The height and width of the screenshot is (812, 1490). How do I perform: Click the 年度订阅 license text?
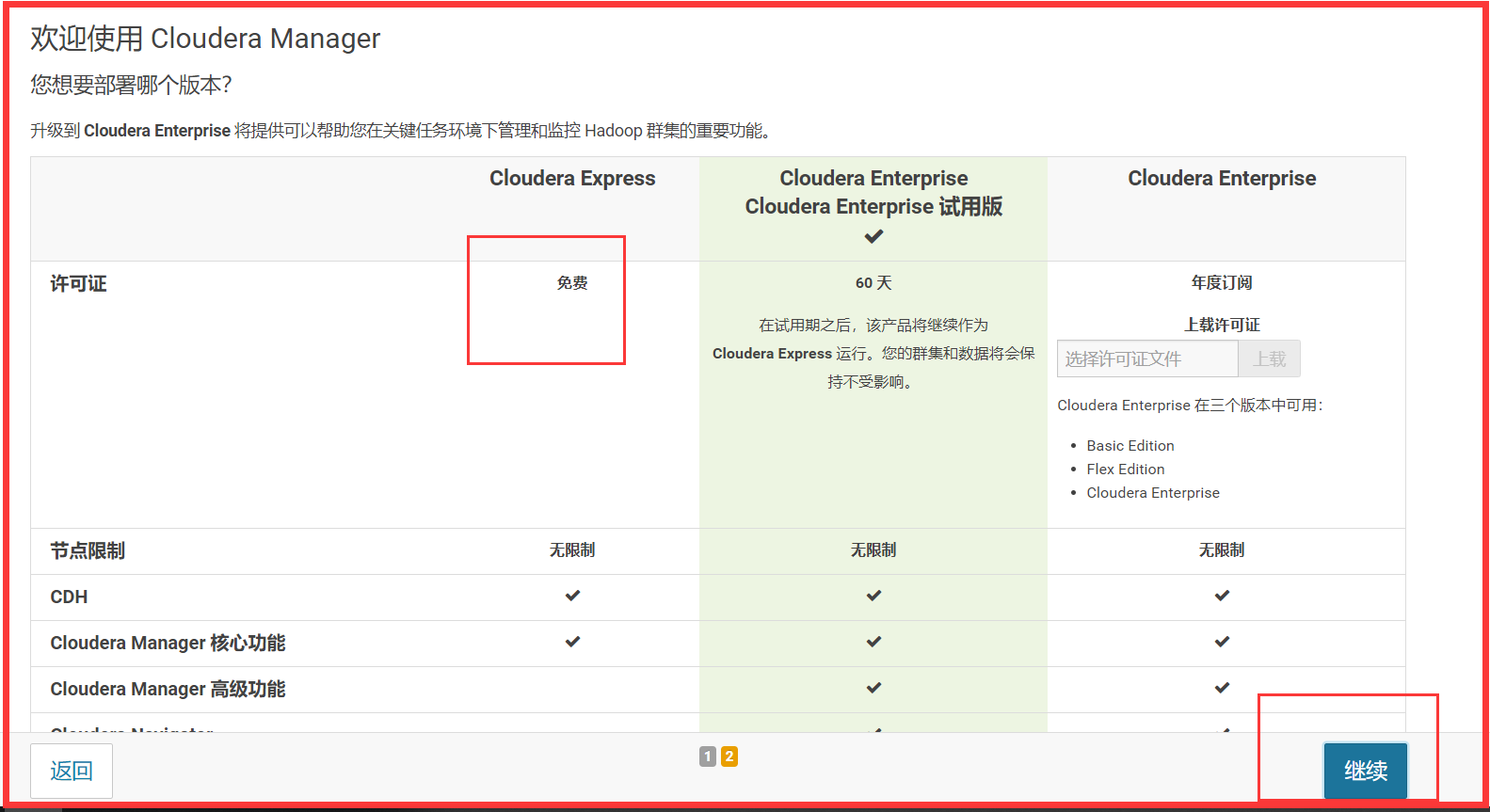(1222, 282)
